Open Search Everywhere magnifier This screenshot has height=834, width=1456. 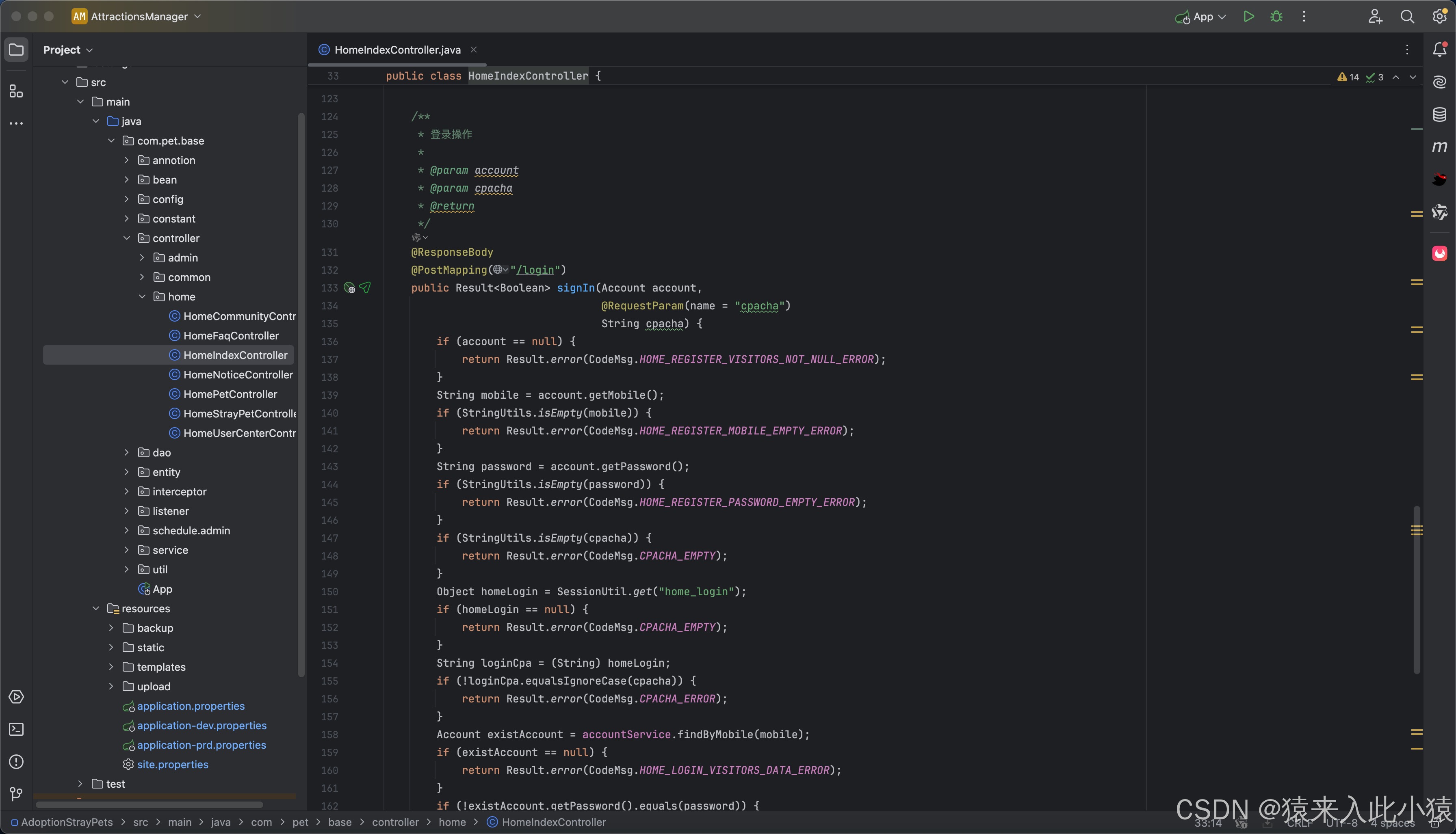1407,17
